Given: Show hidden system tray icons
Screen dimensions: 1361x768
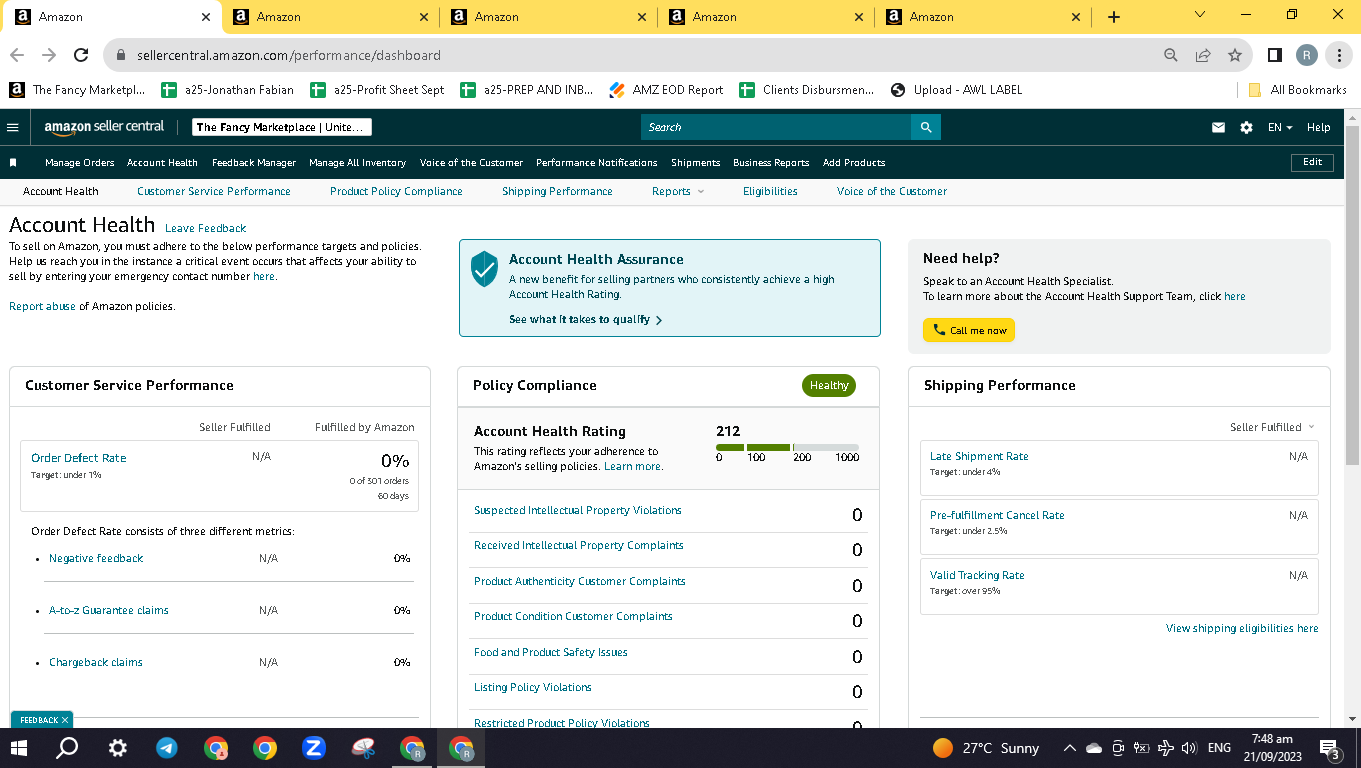Looking at the screenshot, I should coord(1069,748).
